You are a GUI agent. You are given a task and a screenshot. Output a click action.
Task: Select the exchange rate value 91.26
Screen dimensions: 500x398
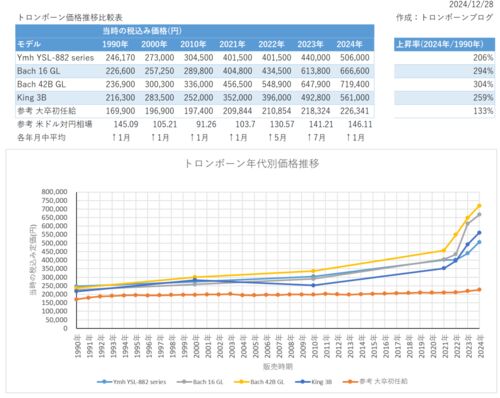206,124
